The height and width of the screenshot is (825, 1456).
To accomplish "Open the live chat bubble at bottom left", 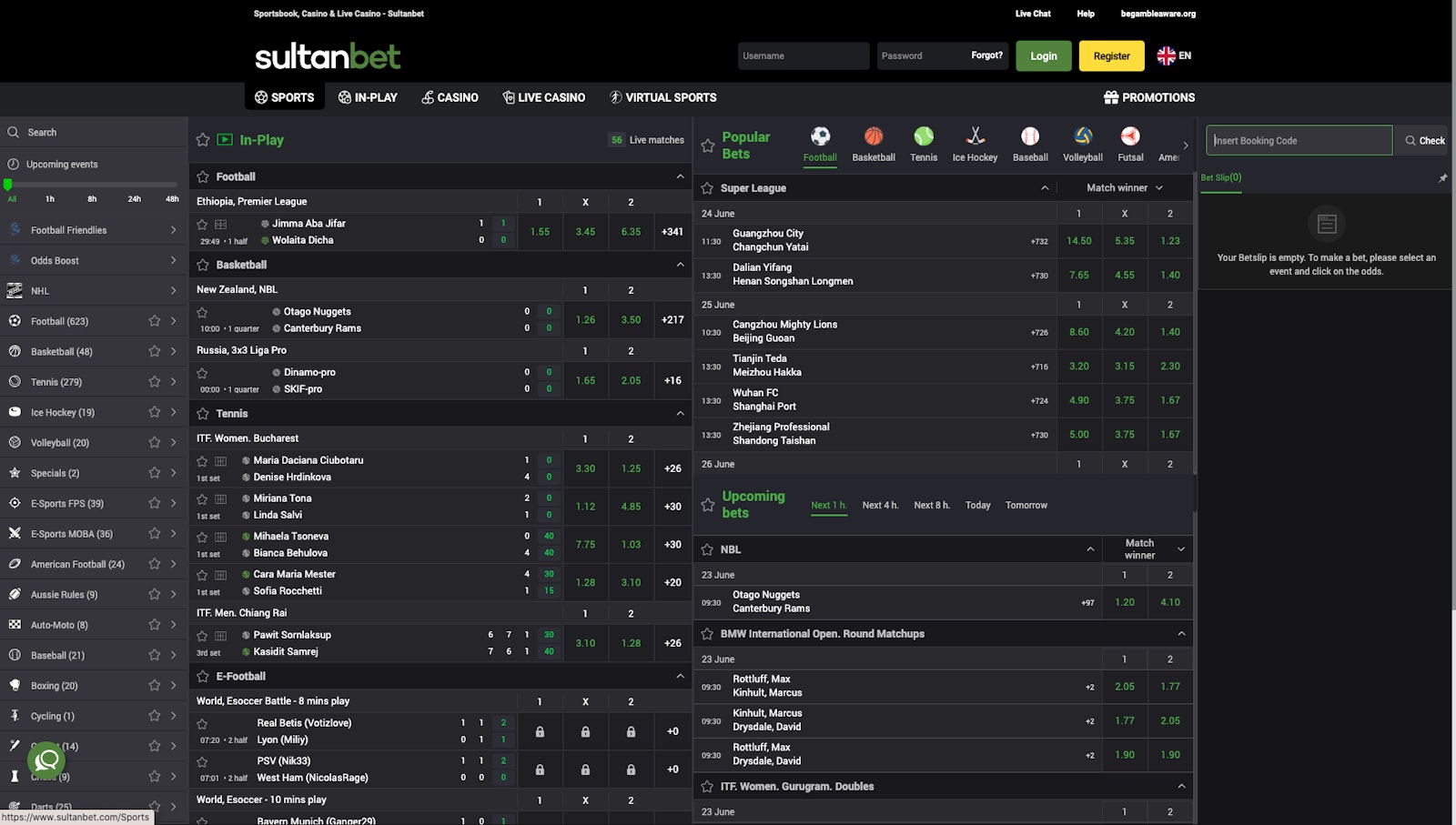I will point(45,760).
